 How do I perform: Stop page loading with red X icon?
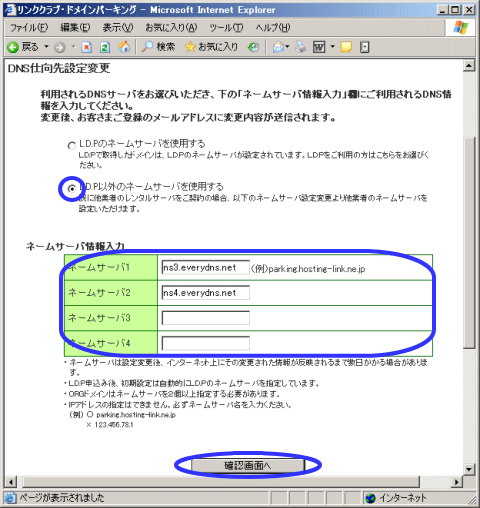pyautogui.click(x=87, y=47)
